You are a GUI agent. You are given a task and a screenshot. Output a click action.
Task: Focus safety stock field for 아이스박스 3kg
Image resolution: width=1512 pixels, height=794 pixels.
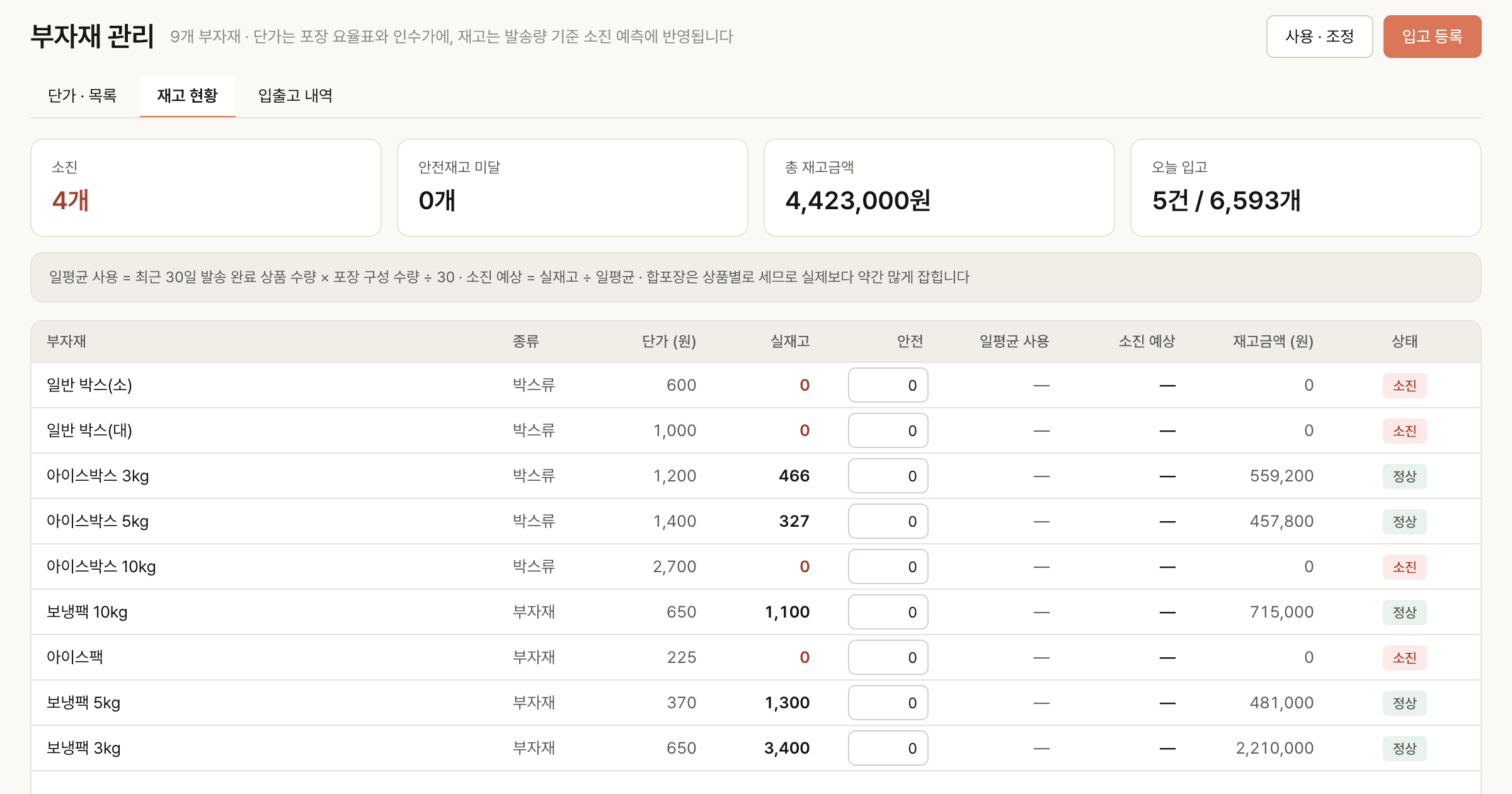point(888,476)
